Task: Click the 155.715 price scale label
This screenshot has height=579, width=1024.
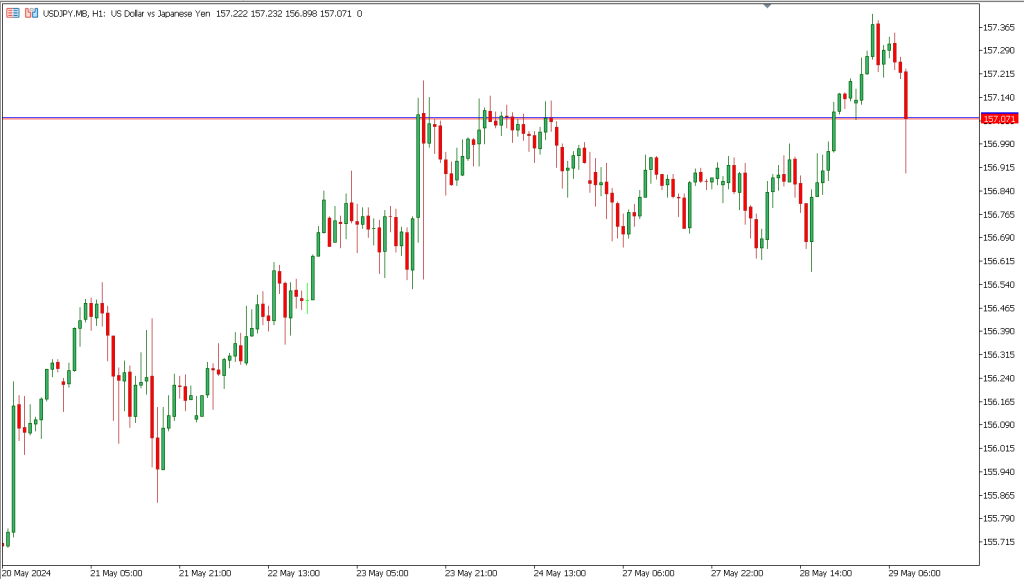Action: pyautogui.click(x=999, y=542)
